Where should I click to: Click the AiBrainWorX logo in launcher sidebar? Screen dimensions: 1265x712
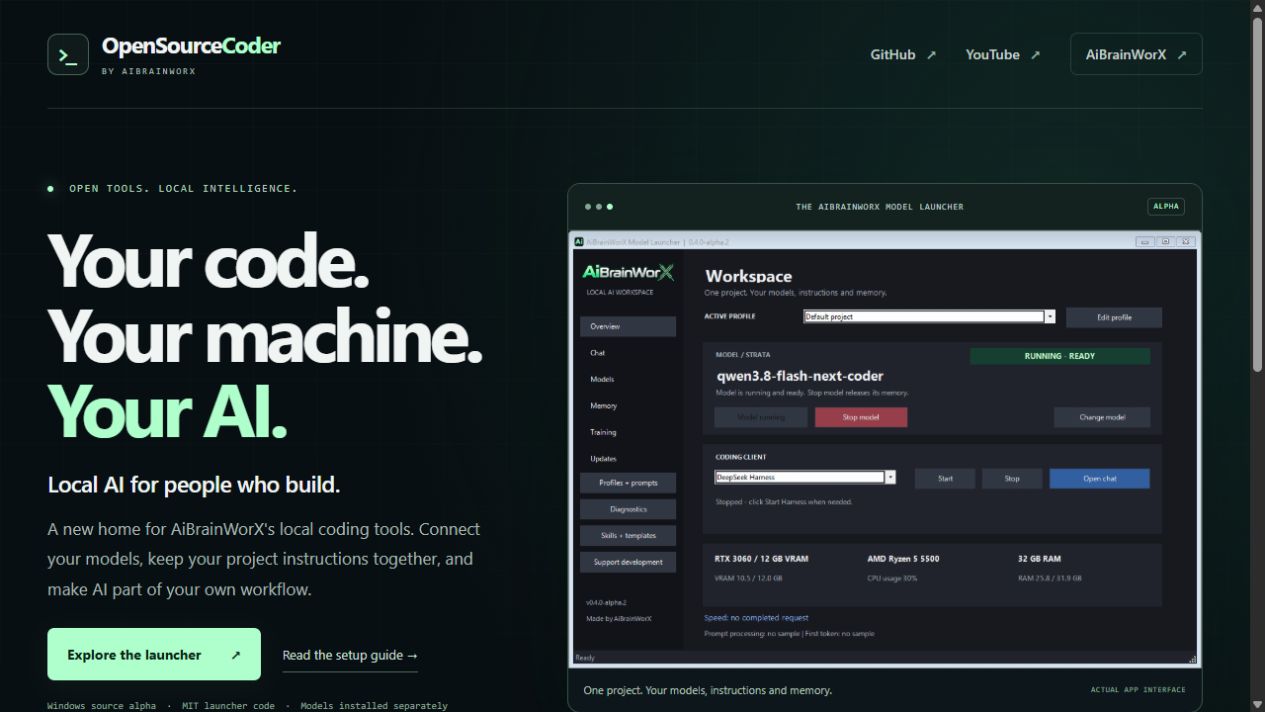628,272
